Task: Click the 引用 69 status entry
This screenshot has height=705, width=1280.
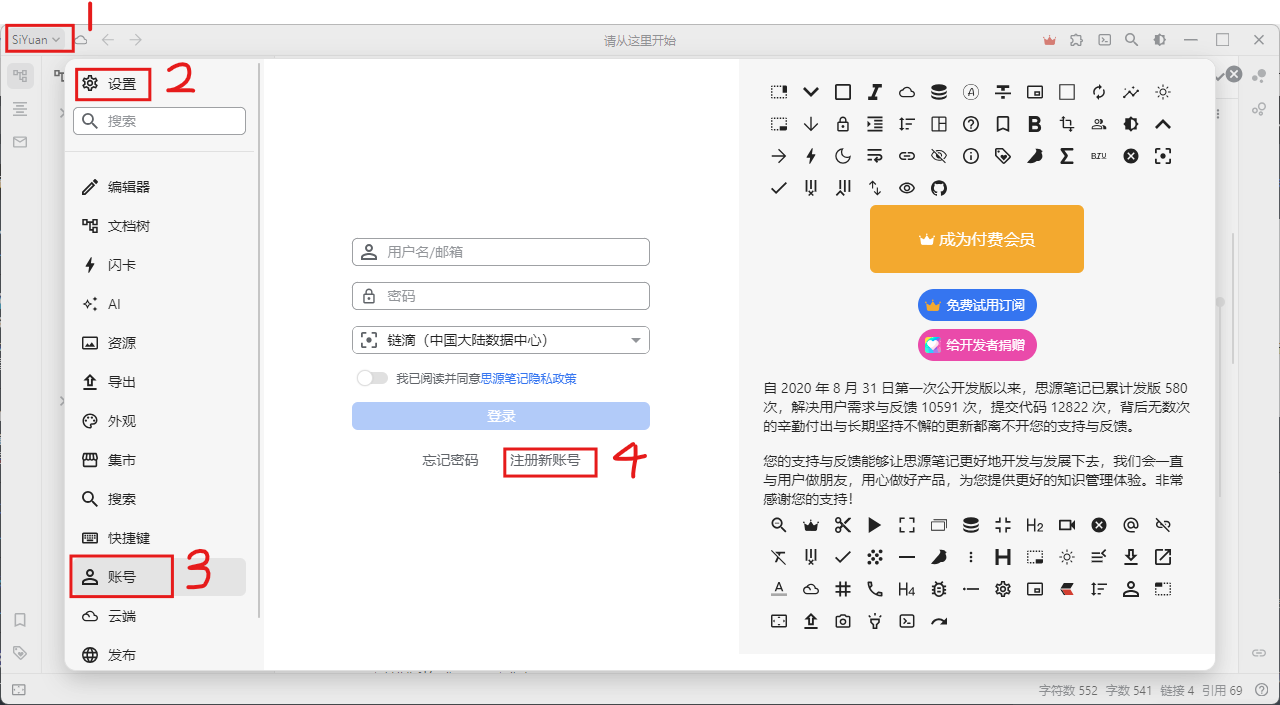Action: [1222, 690]
